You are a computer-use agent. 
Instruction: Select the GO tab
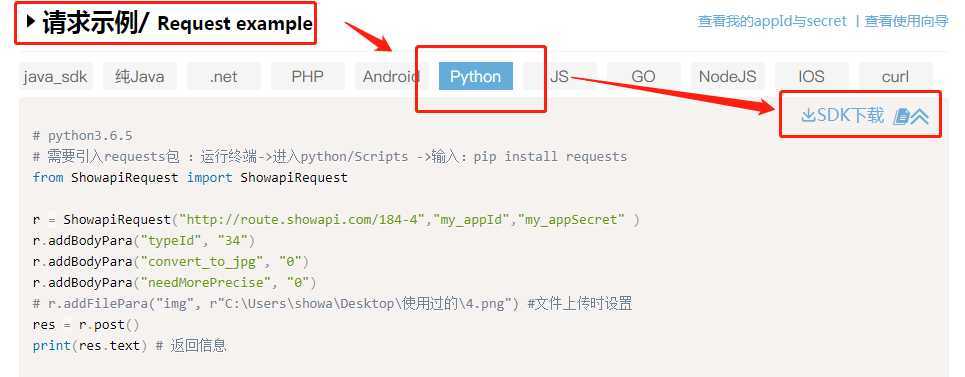[x=644, y=76]
